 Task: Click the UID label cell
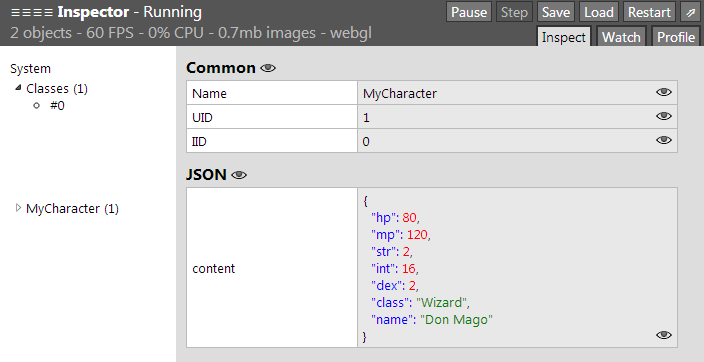[272, 117]
